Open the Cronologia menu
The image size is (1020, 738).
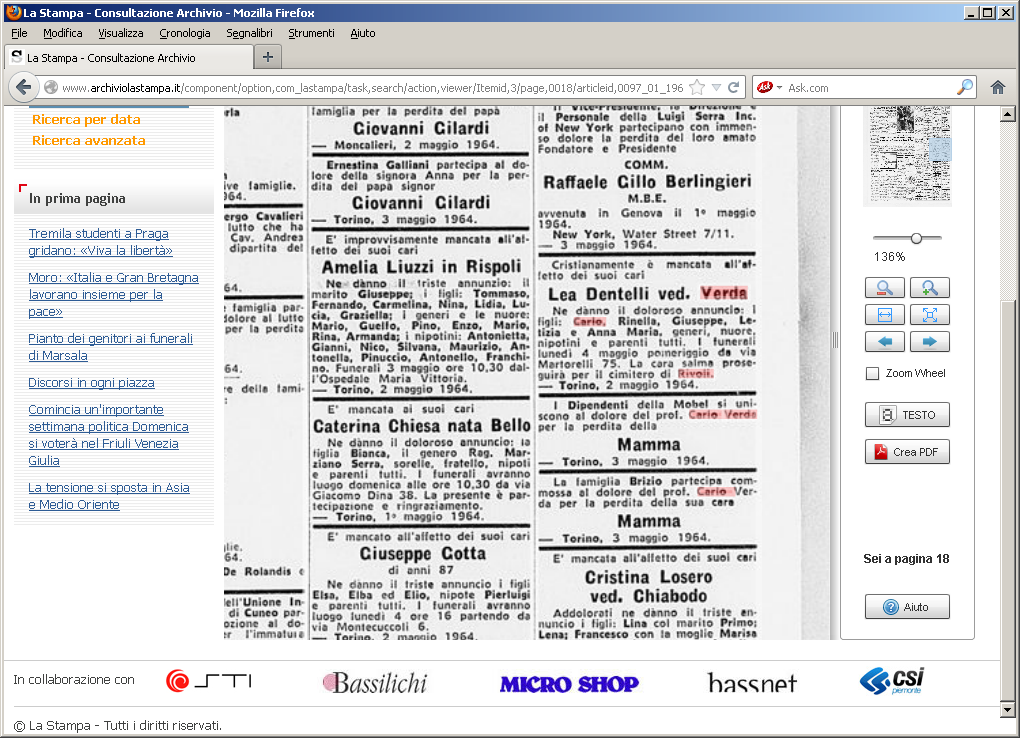tap(184, 33)
